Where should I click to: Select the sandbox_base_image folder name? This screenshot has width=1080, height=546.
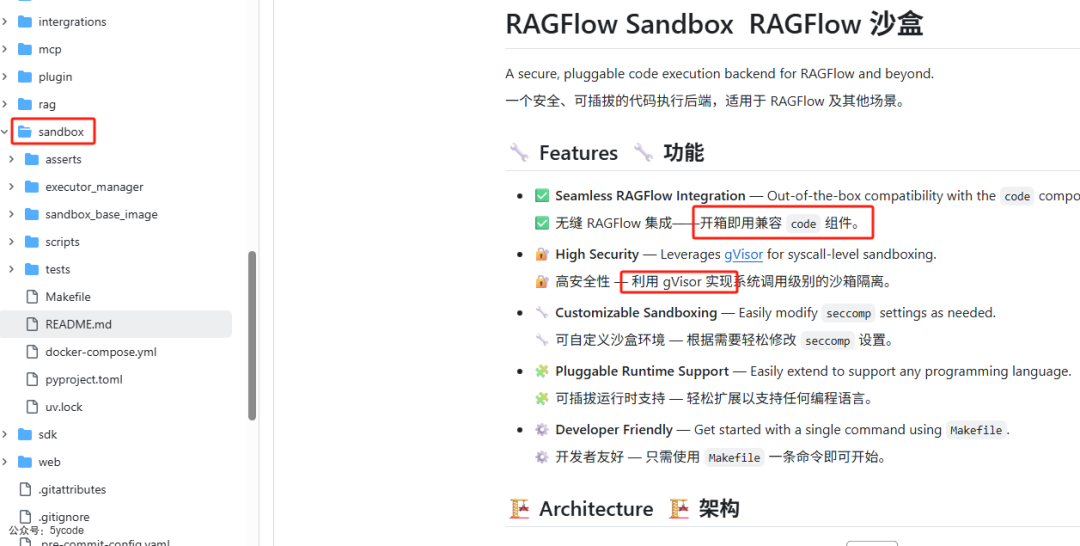coord(101,214)
